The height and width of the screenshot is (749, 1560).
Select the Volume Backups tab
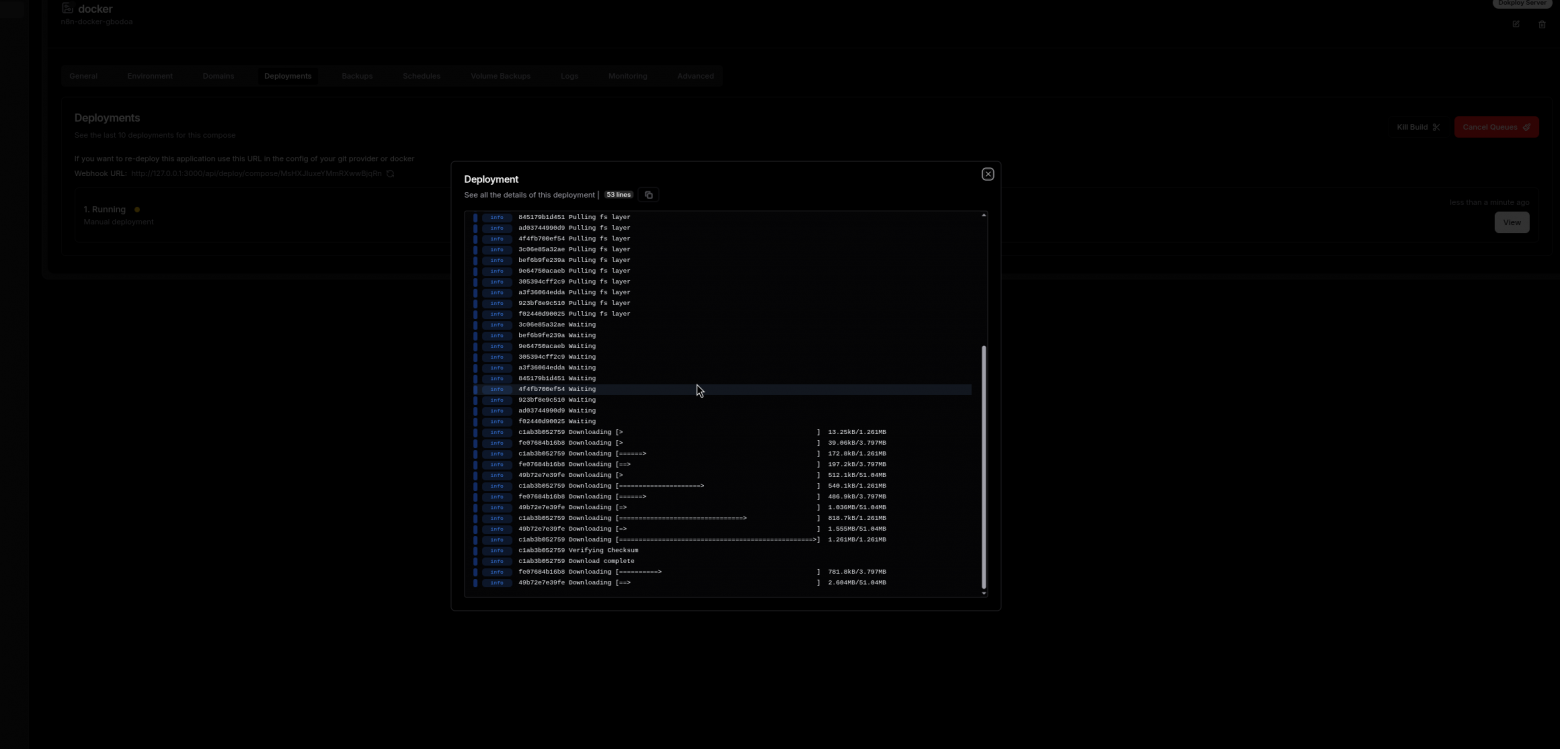pyautogui.click(x=500, y=76)
